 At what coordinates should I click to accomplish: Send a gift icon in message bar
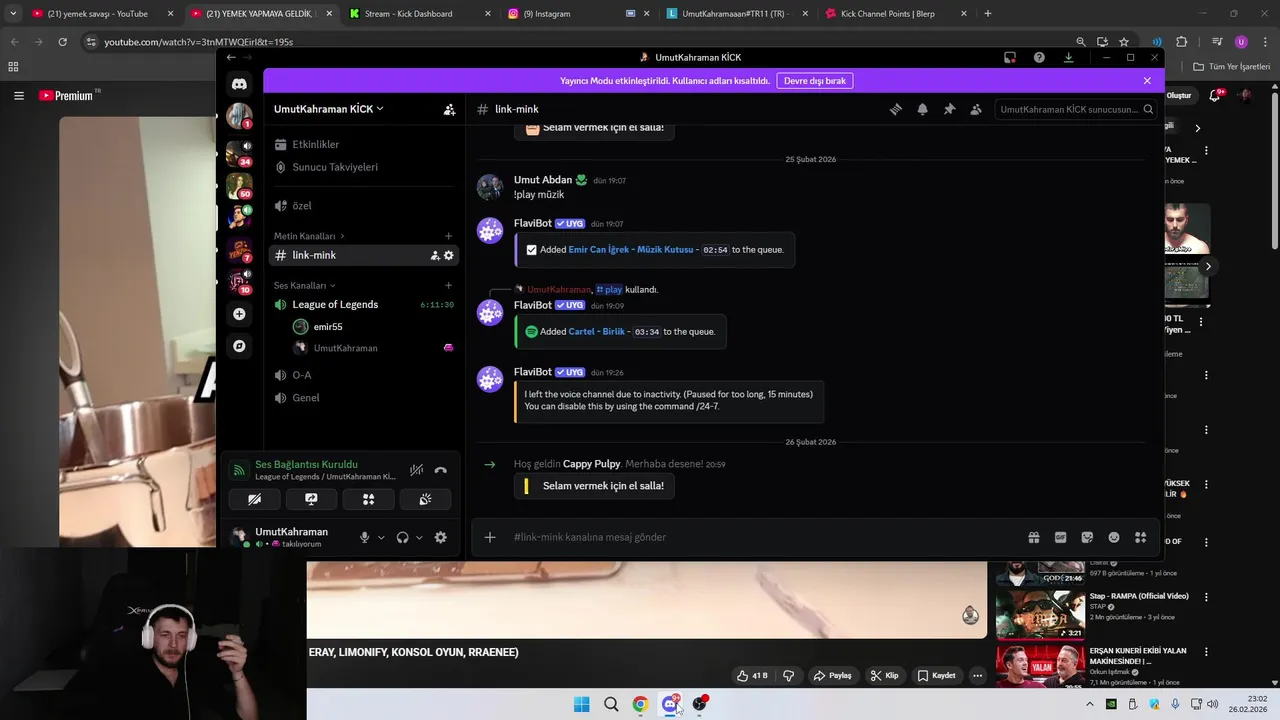(x=1033, y=537)
